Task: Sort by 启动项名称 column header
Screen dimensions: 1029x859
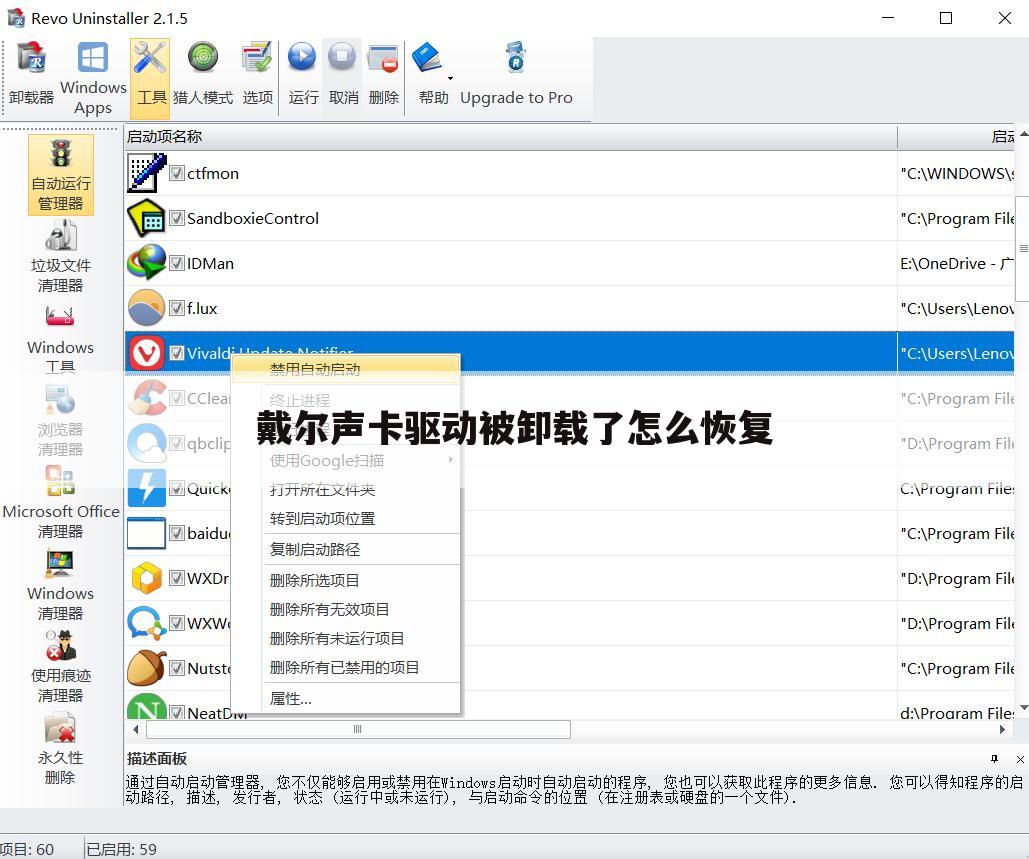Action: click(x=511, y=136)
